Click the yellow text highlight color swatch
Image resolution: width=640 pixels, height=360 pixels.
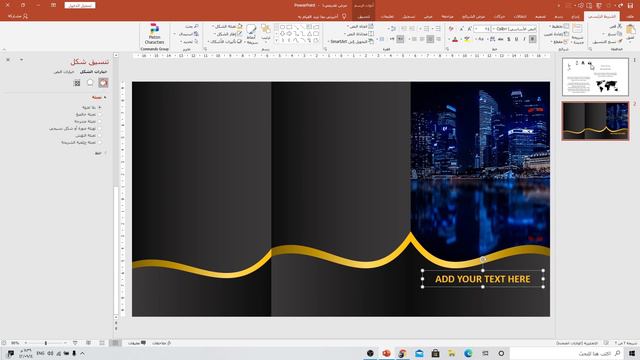tap(467, 39)
